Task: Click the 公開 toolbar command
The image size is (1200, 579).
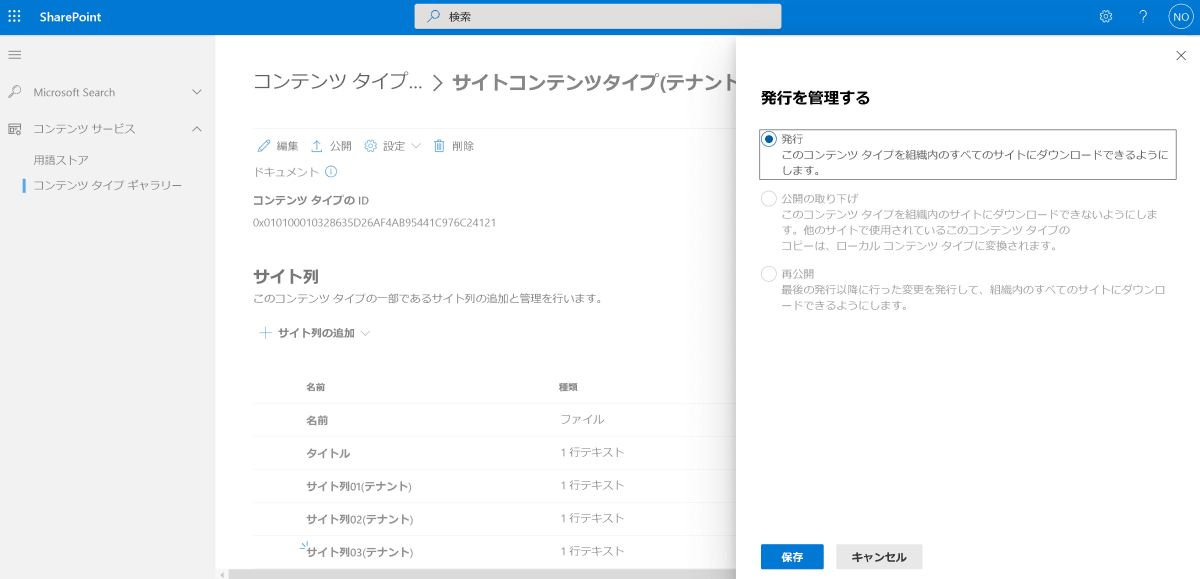Action: [330, 146]
